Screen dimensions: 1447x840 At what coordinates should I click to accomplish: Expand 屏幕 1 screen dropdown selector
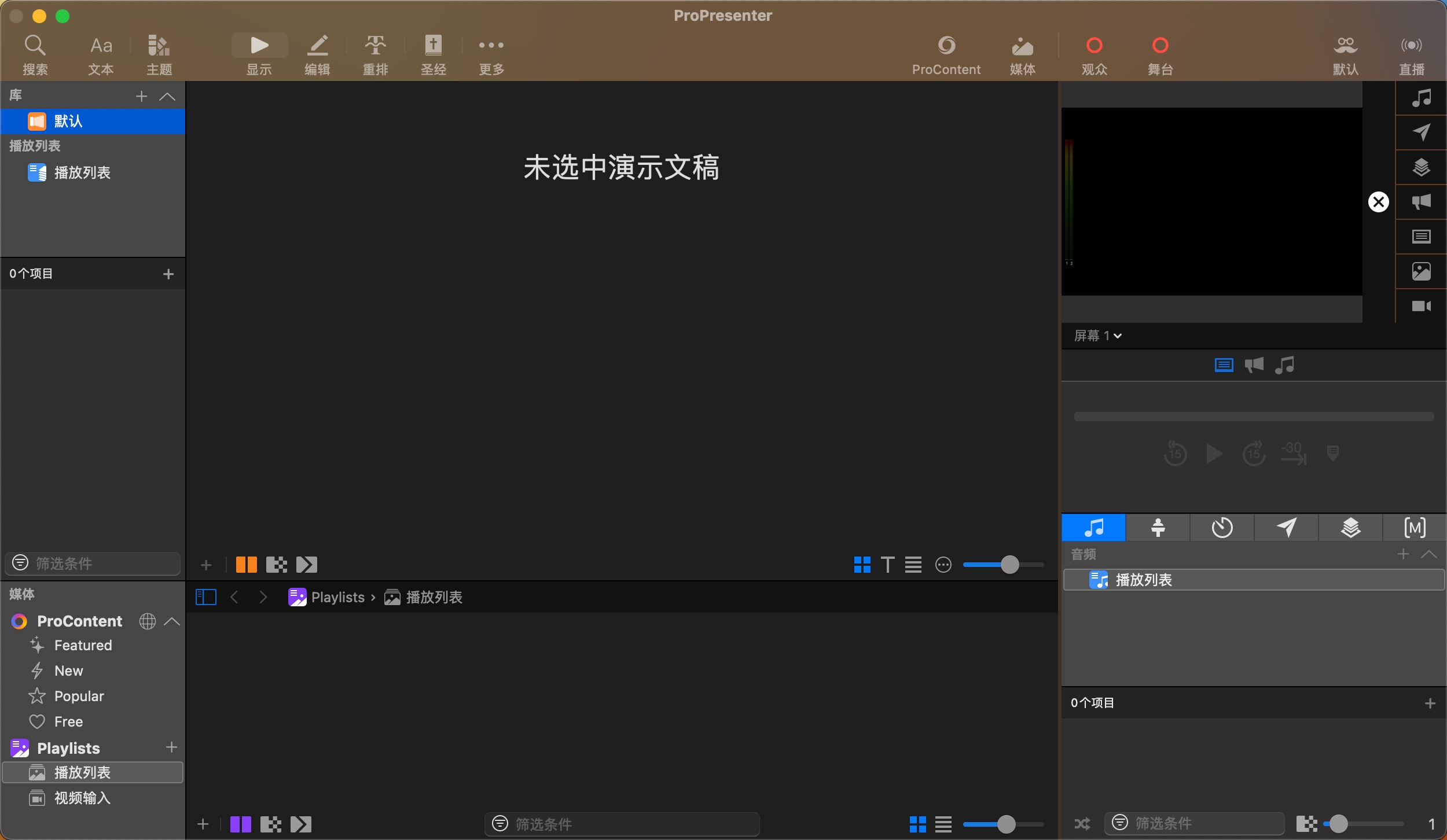1098,335
